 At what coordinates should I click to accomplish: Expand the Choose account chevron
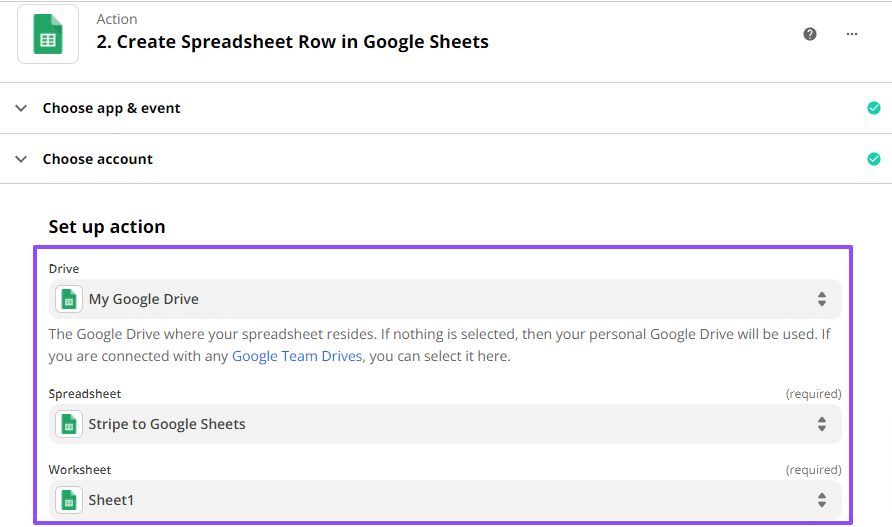(21, 159)
